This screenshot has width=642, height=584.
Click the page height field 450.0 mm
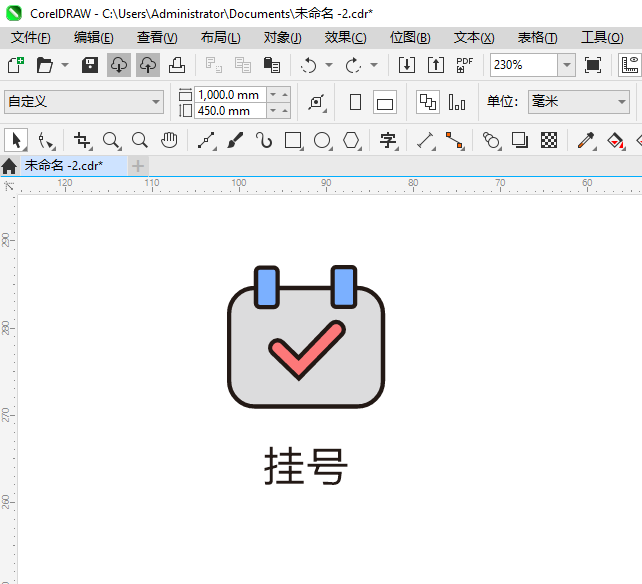click(230, 111)
